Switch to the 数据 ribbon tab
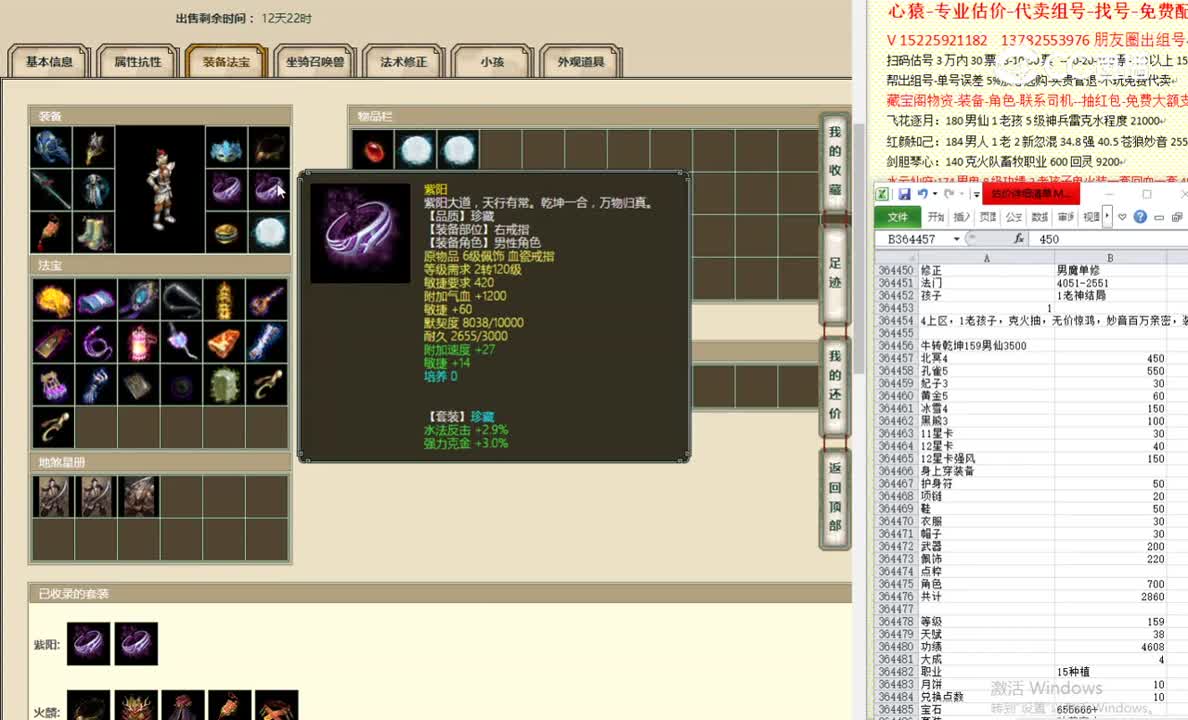Viewport: 1188px width, 720px height. pyautogui.click(x=1037, y=217)
